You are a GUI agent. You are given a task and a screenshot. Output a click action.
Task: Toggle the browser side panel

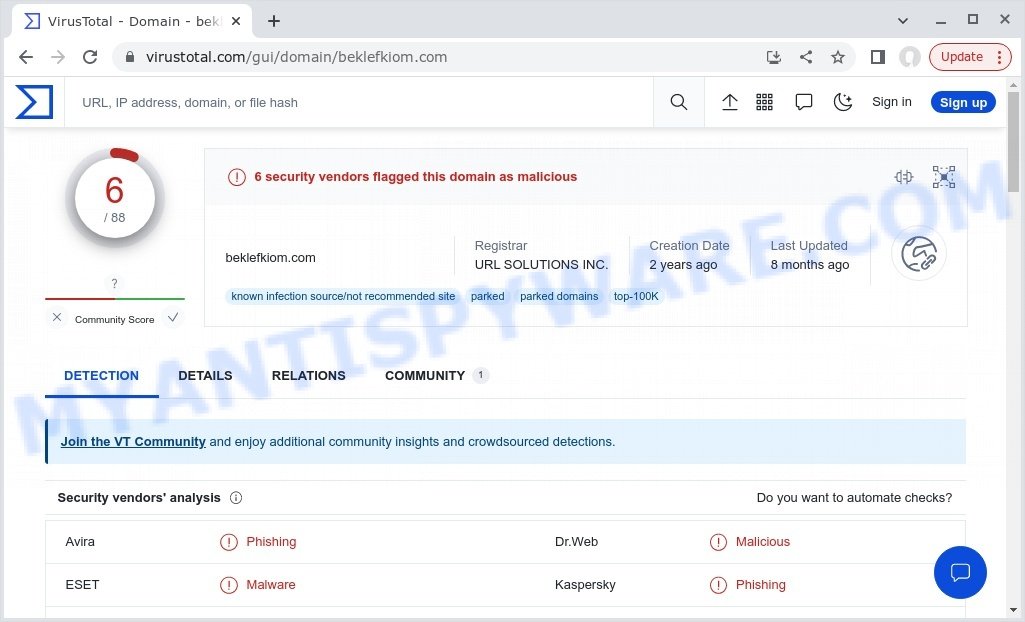click(x=878, y=57)
